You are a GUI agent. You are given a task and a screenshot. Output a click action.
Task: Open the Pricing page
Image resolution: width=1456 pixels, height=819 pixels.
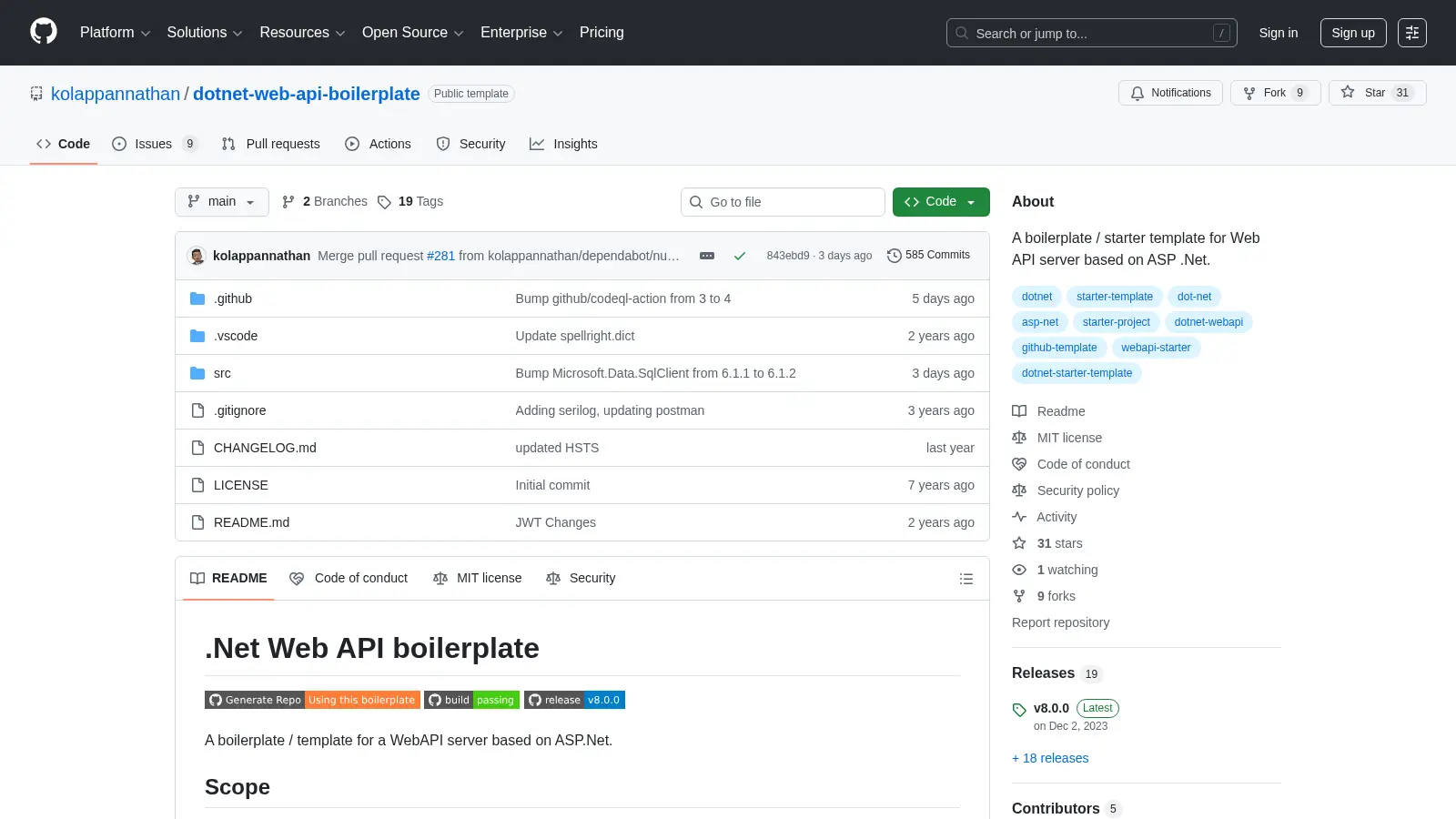(602, 33)
